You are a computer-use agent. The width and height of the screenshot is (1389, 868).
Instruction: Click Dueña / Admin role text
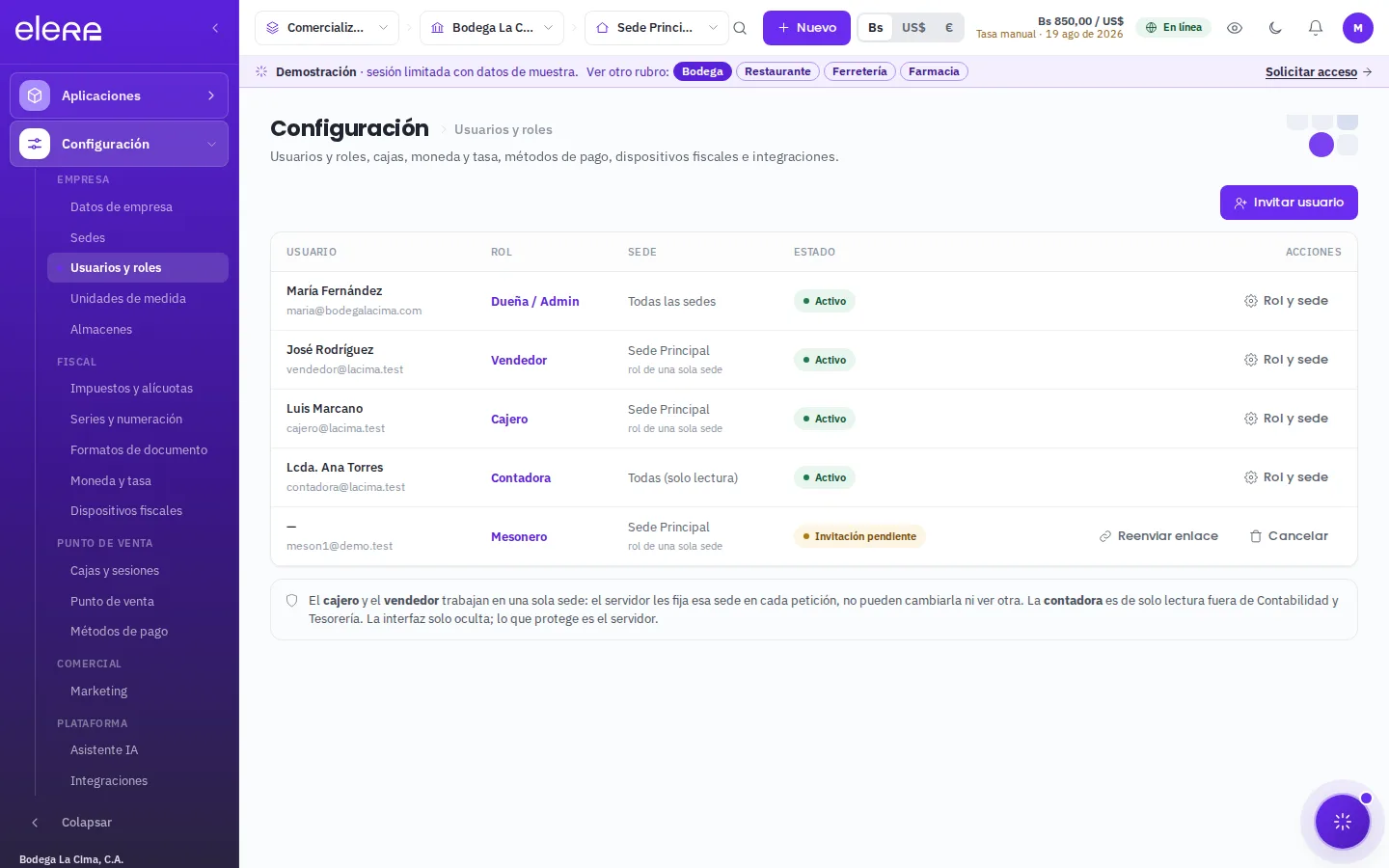(x=535, y=301)
